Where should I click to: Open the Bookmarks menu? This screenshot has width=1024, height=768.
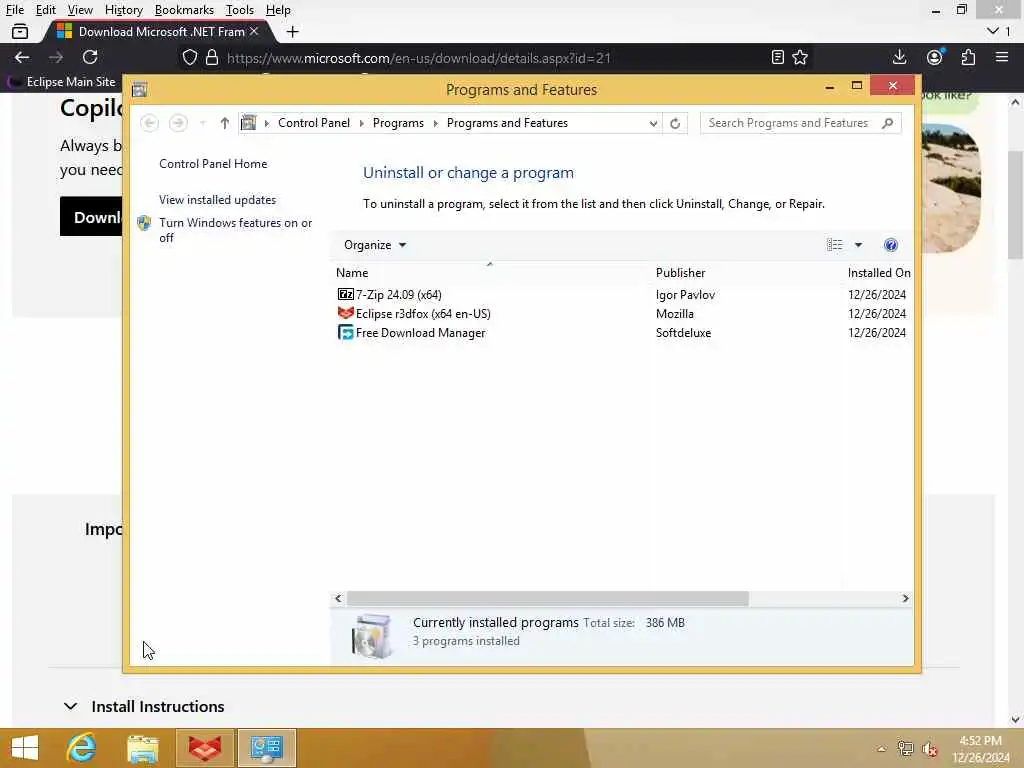[x=184, y=10]
